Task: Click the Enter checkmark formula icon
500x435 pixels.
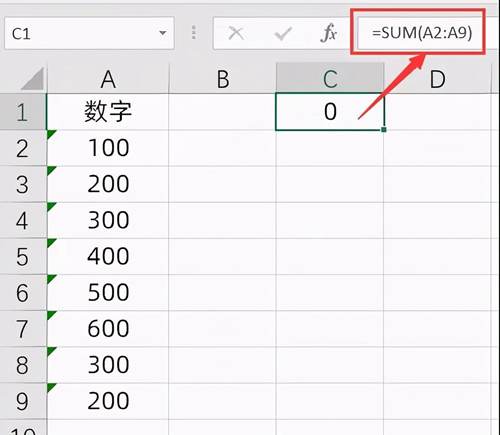Action: [x=283, y=33]
